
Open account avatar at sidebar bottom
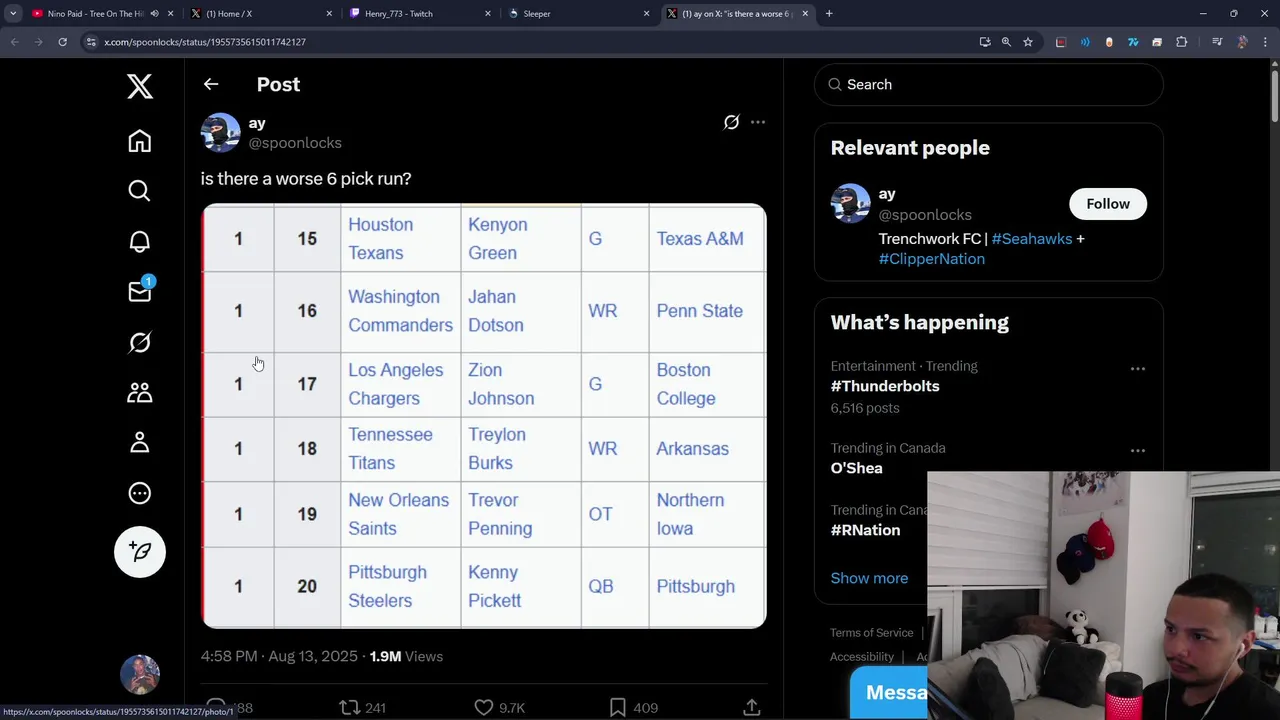pos(140,675)
